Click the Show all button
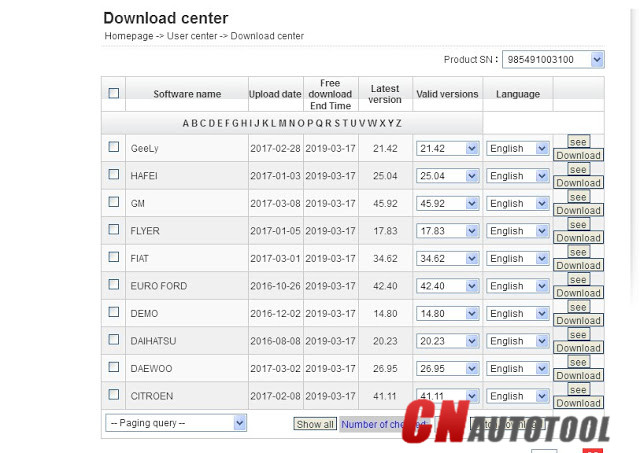Viewport: 640px width, 453px height. (x=315, y=424)
